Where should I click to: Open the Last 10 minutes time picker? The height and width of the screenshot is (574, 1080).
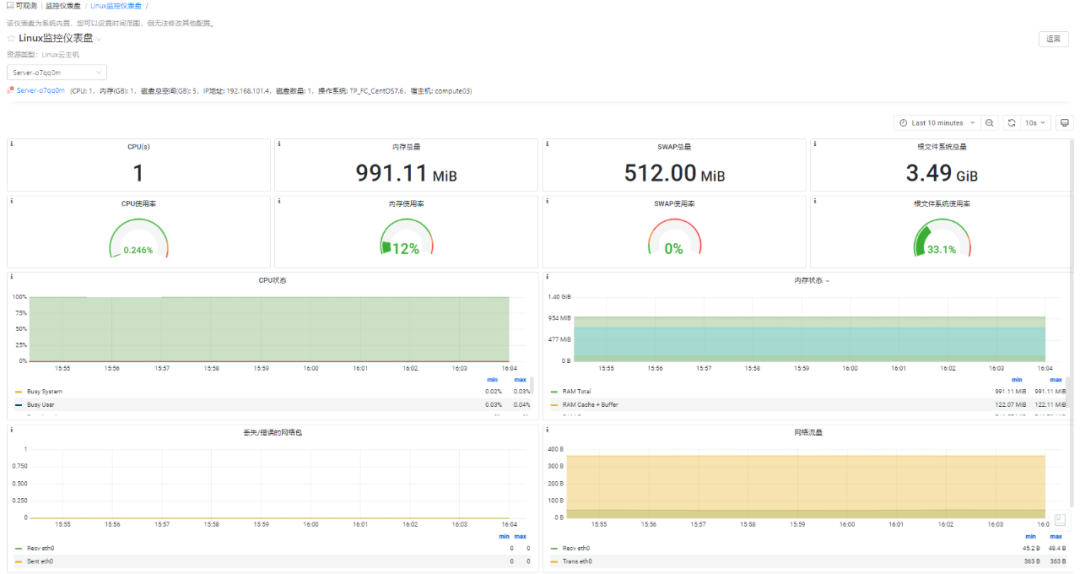[937, 123]
